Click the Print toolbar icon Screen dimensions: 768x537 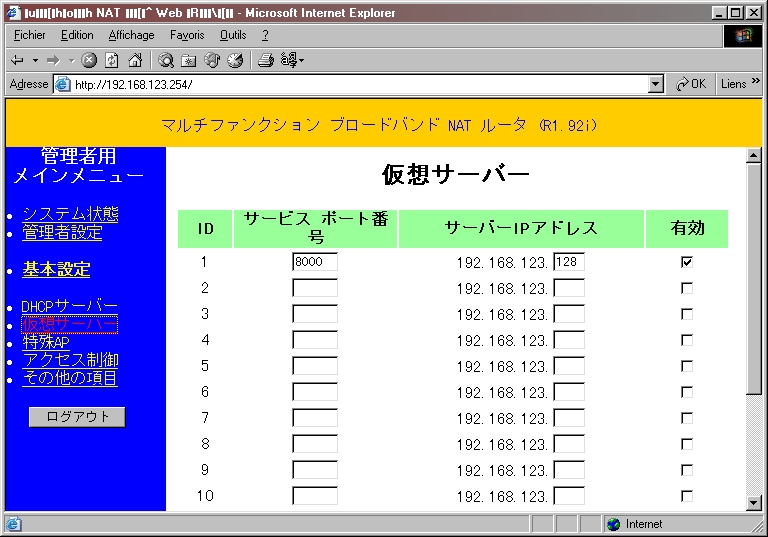pos(266,60)
